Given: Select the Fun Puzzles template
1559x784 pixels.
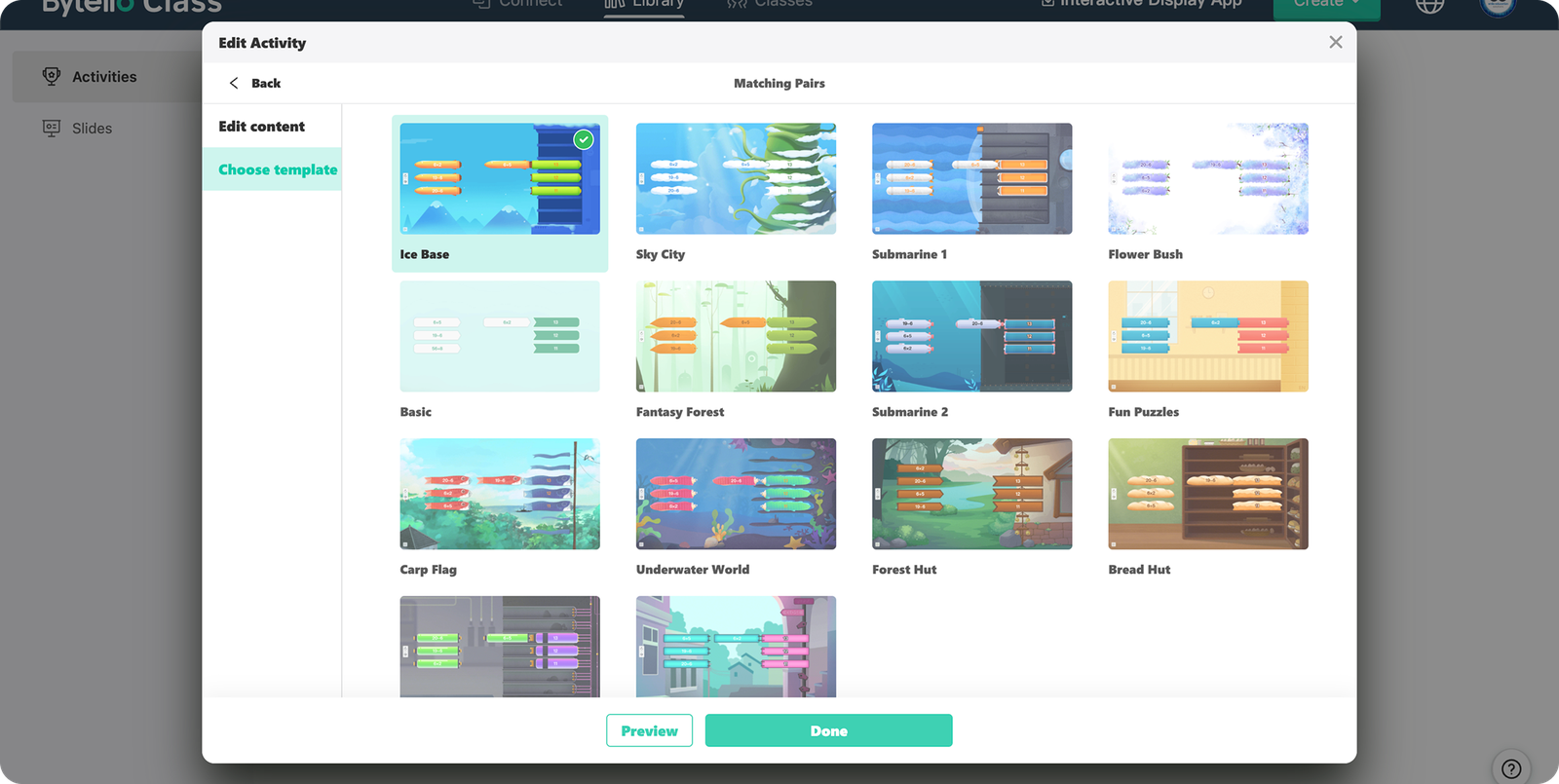Looking at the screenshot, I should click(x=1207, y=337).
